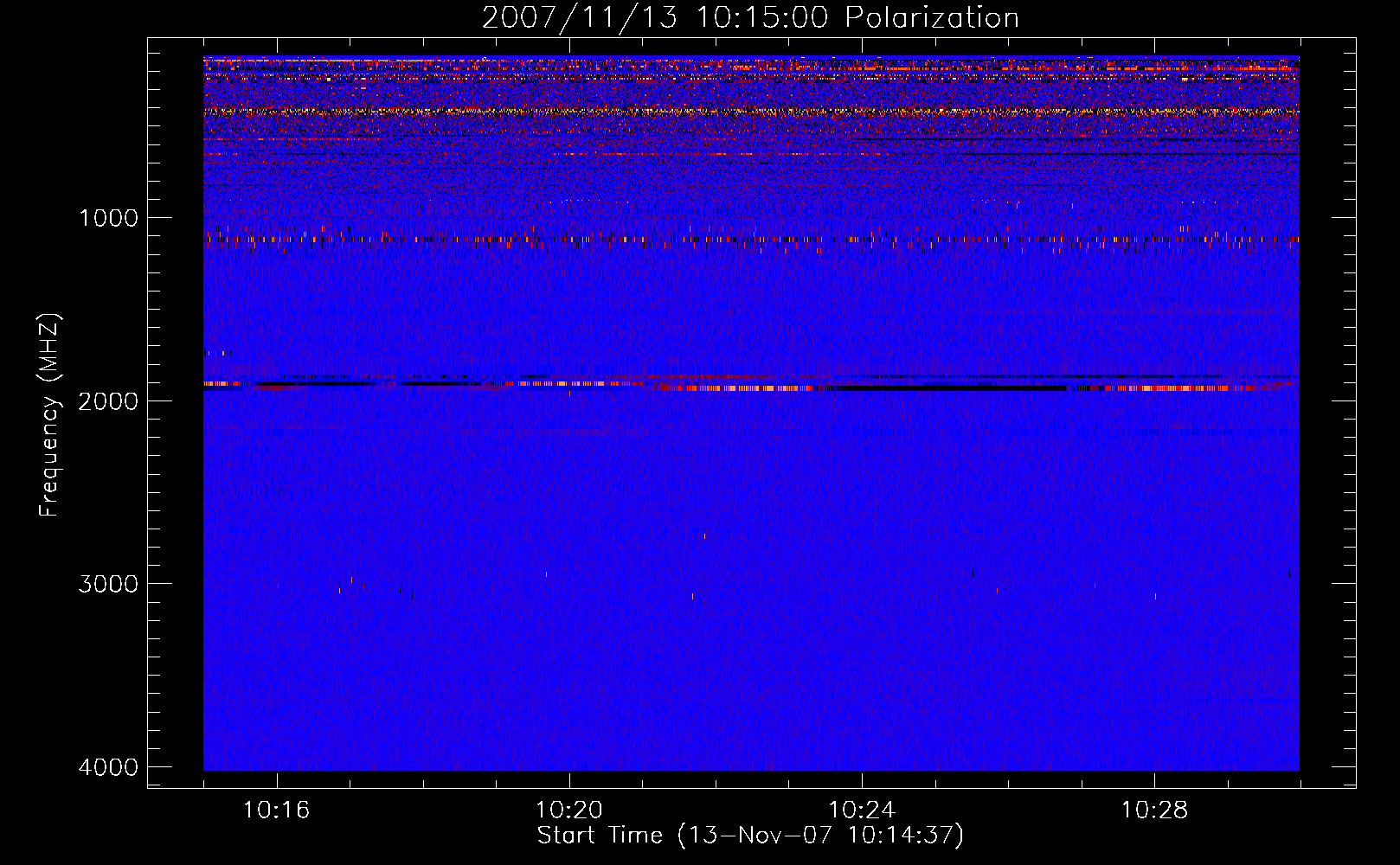
Task: Select the 3000 frequency tick label
Action: tap(108, 584)
